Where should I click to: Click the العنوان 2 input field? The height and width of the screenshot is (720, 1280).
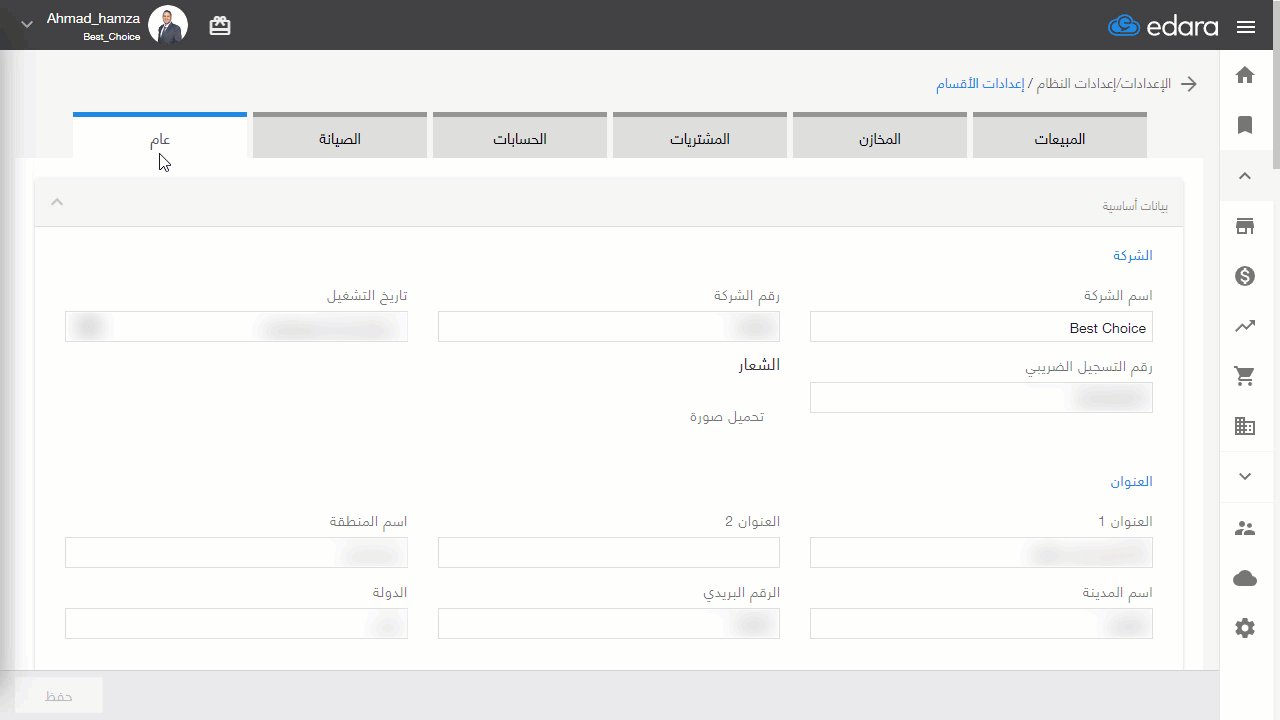(x=609, y=553)
